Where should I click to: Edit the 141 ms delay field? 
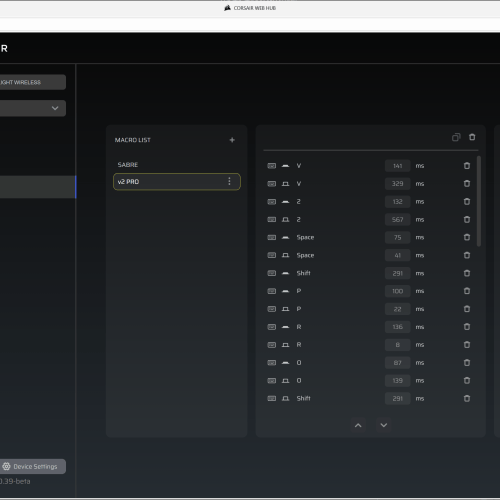point(397,166)
